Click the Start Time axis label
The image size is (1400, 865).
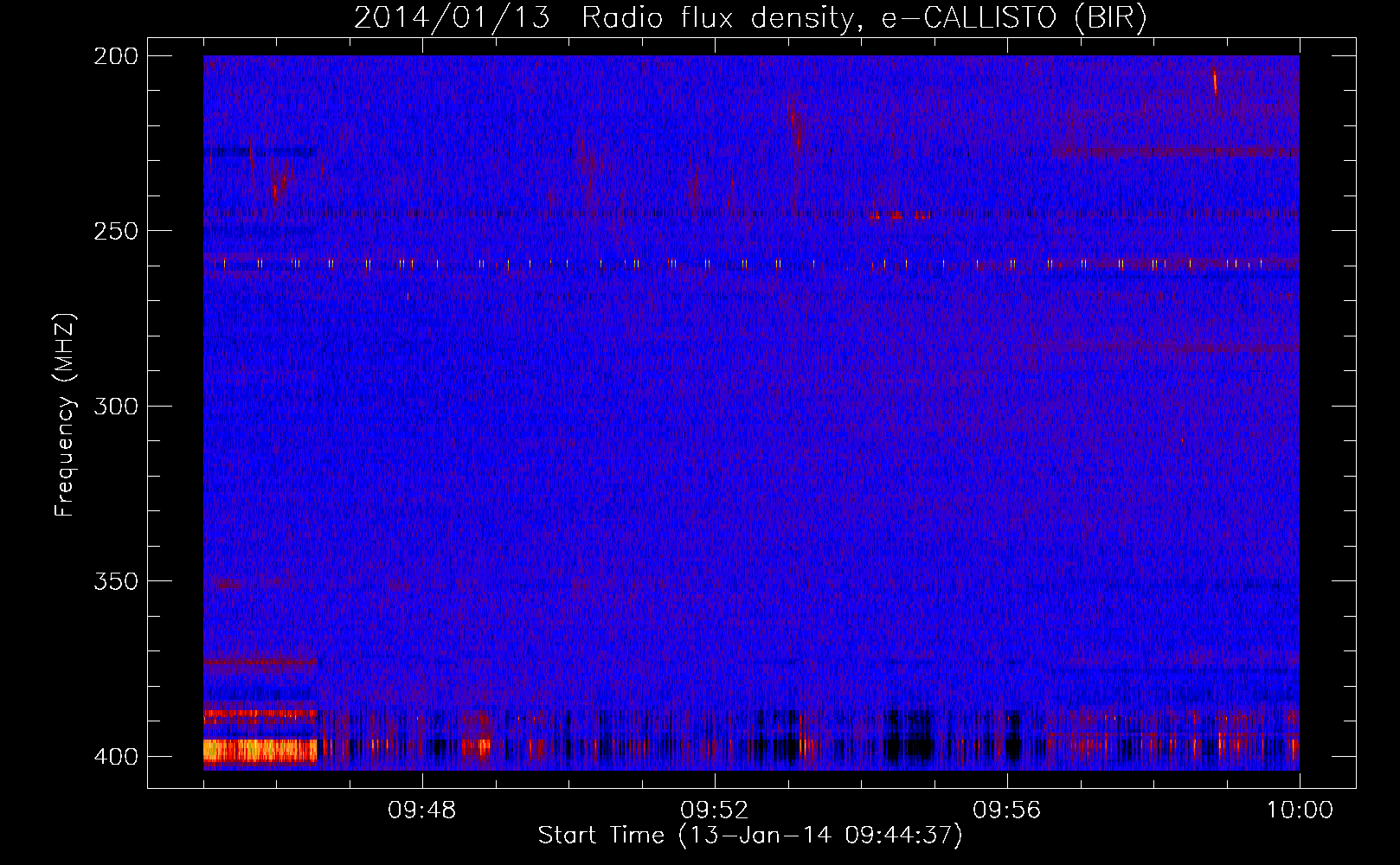pyautogui.click(x=750, y=836)
